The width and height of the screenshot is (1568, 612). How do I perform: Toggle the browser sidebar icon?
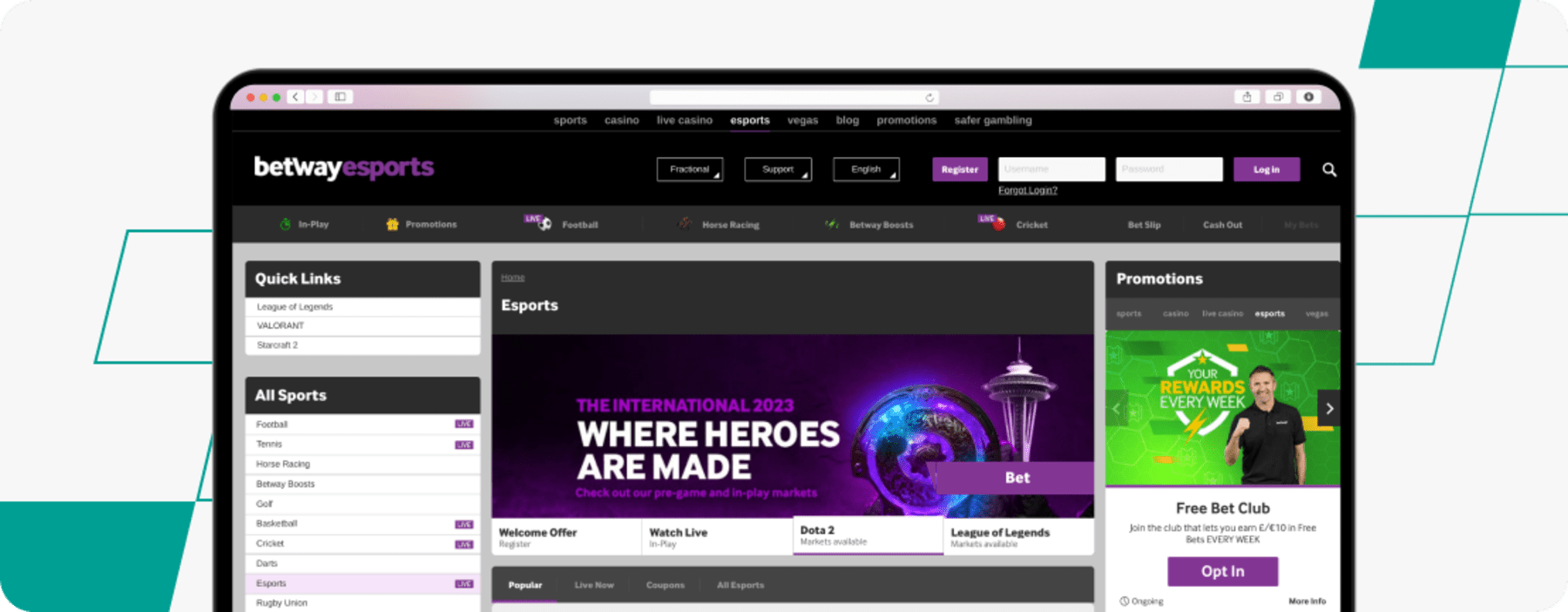(340, 97)
